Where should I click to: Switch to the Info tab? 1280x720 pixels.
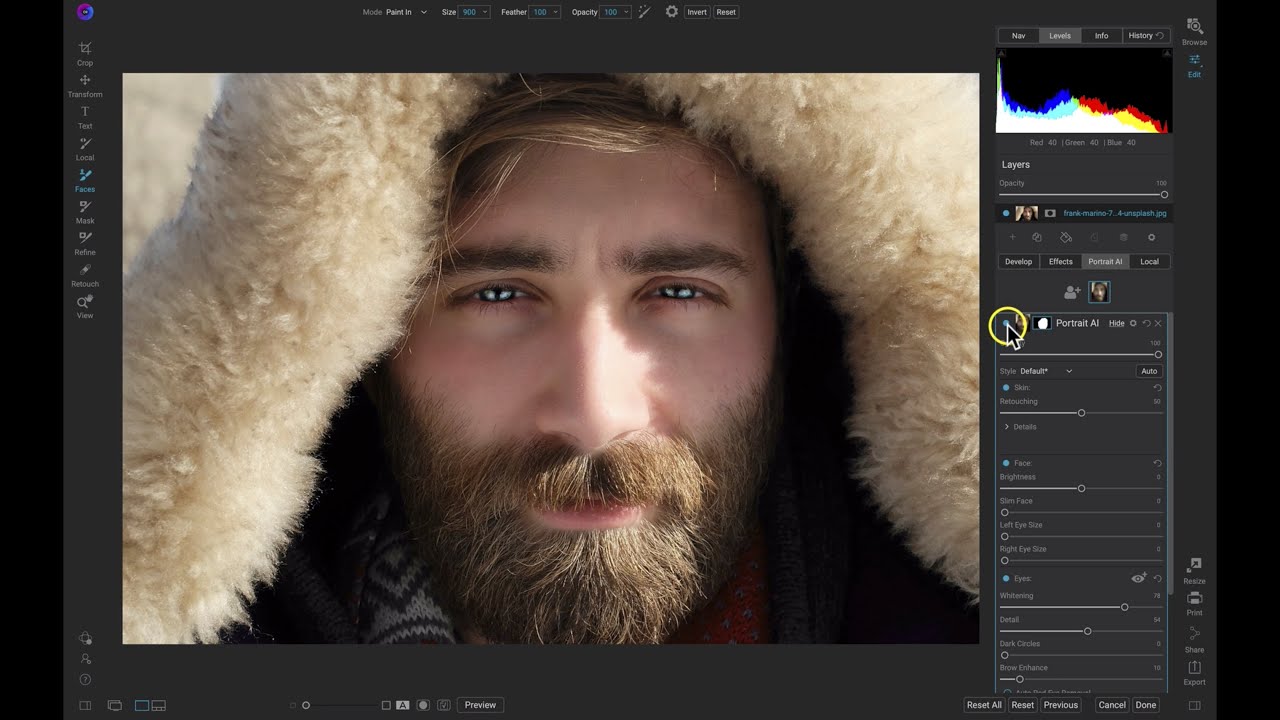click(1101, 36)
